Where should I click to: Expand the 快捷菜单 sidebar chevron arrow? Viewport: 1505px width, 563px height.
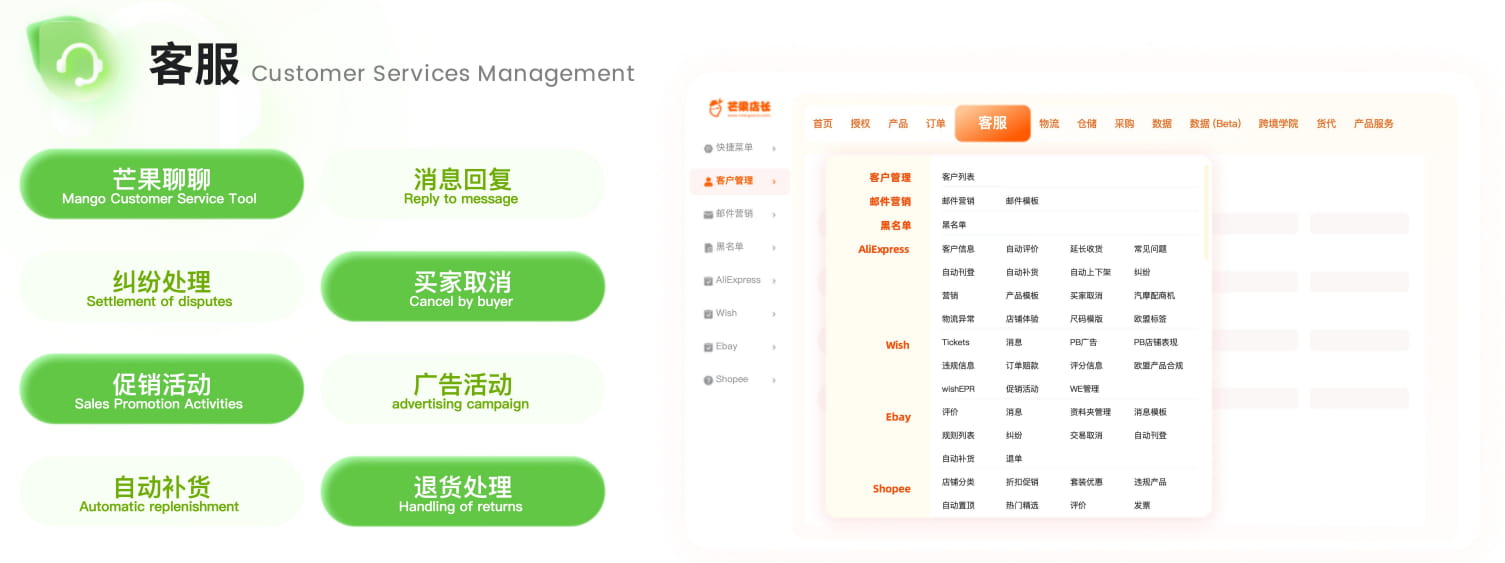tap(774, 148)
